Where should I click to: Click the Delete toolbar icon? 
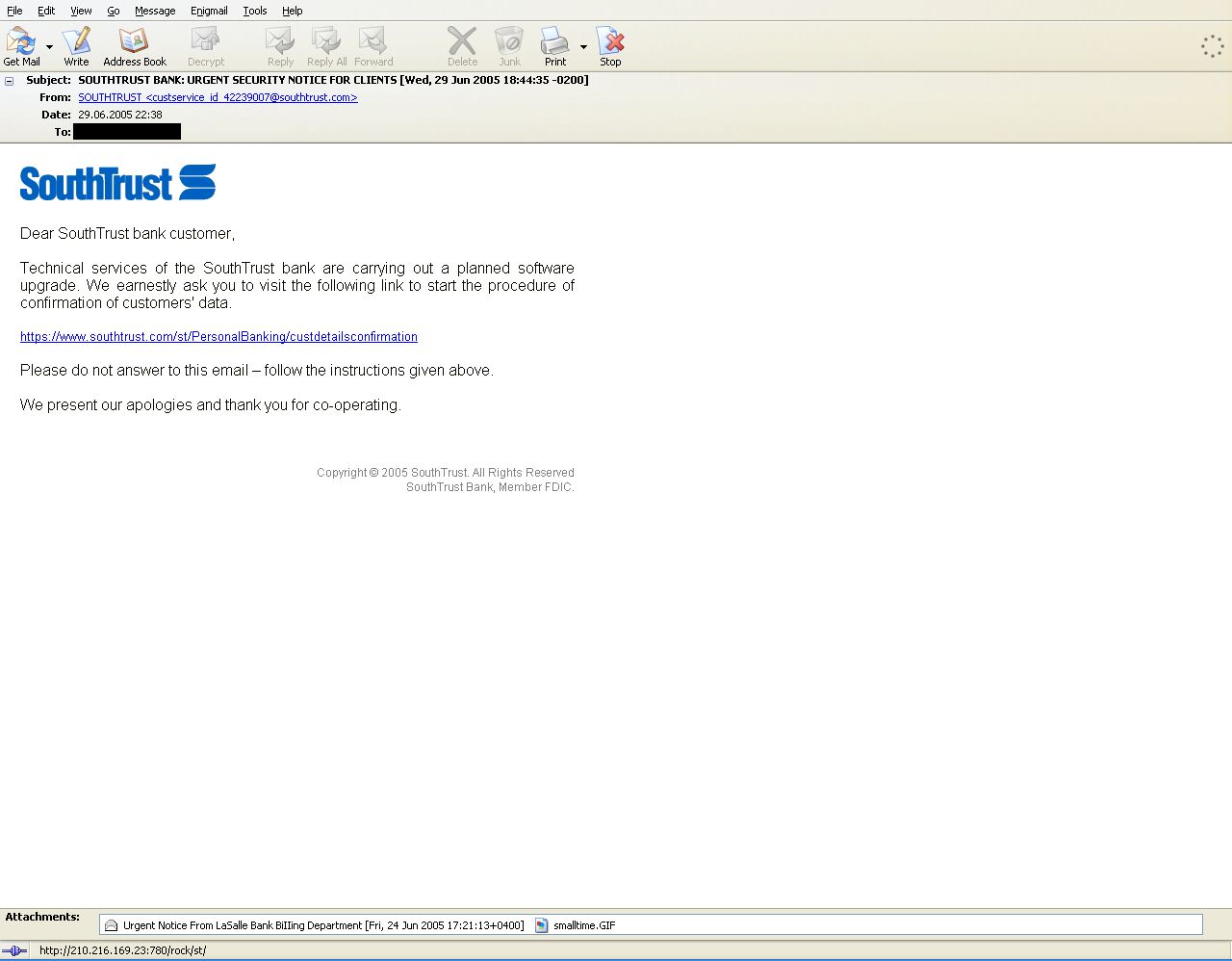coord(462,45)
